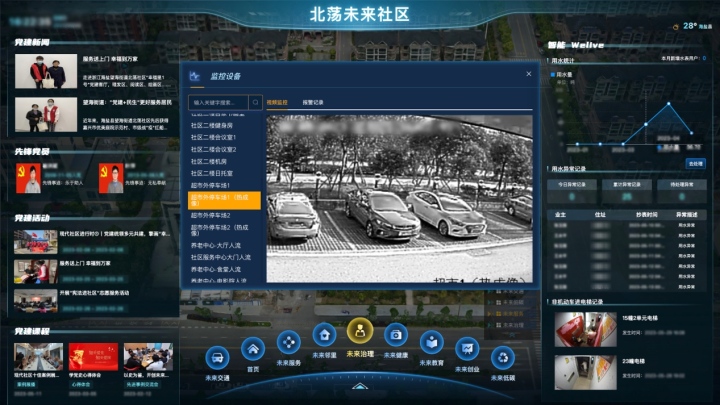Image resolution: width=720 pixels, height=405 pixels.
Task: Switch to the 报警记录 tab
Action: tap(313, 102)
